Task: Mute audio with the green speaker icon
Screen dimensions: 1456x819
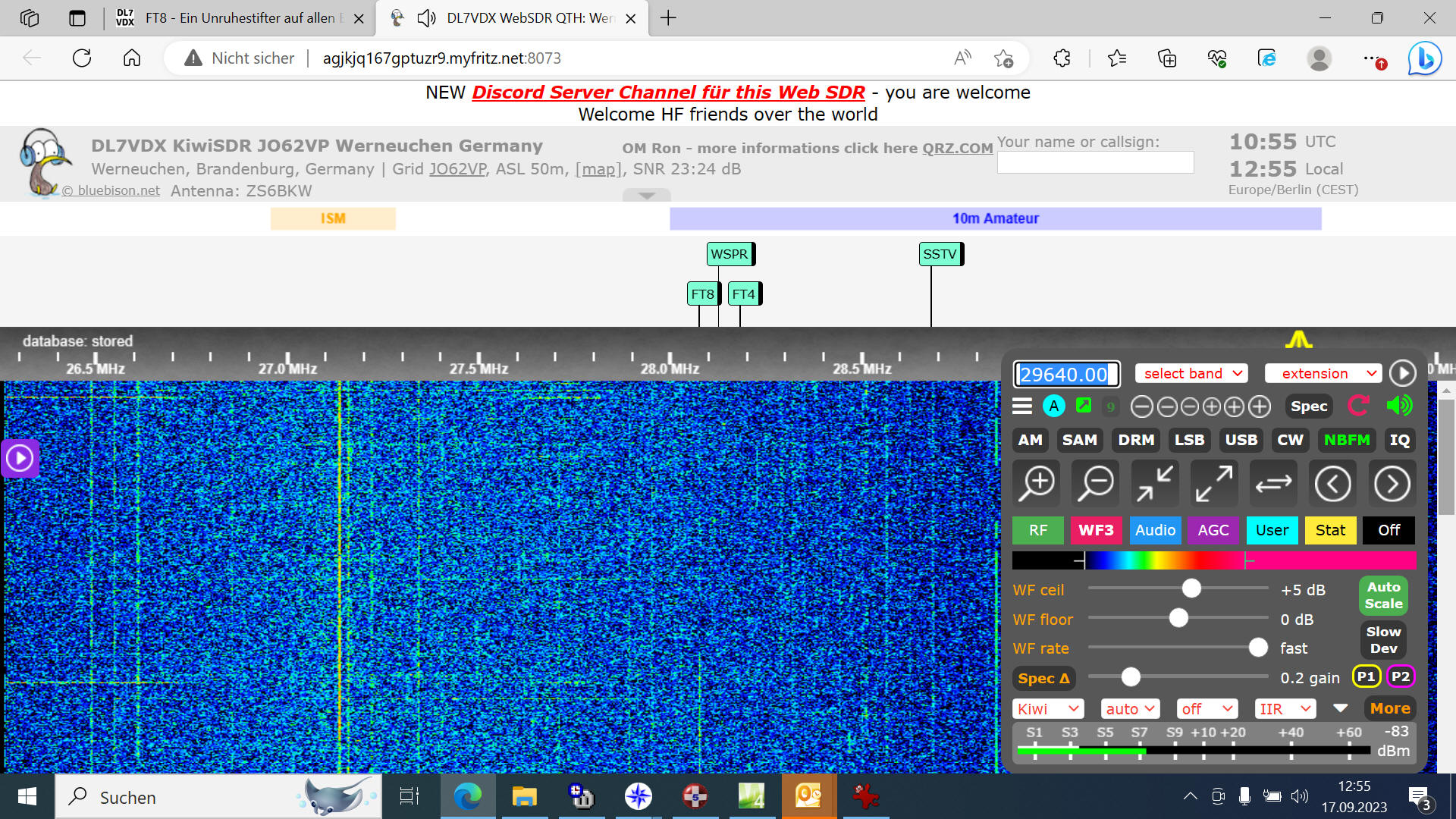Action: (x=1399, y=406)
